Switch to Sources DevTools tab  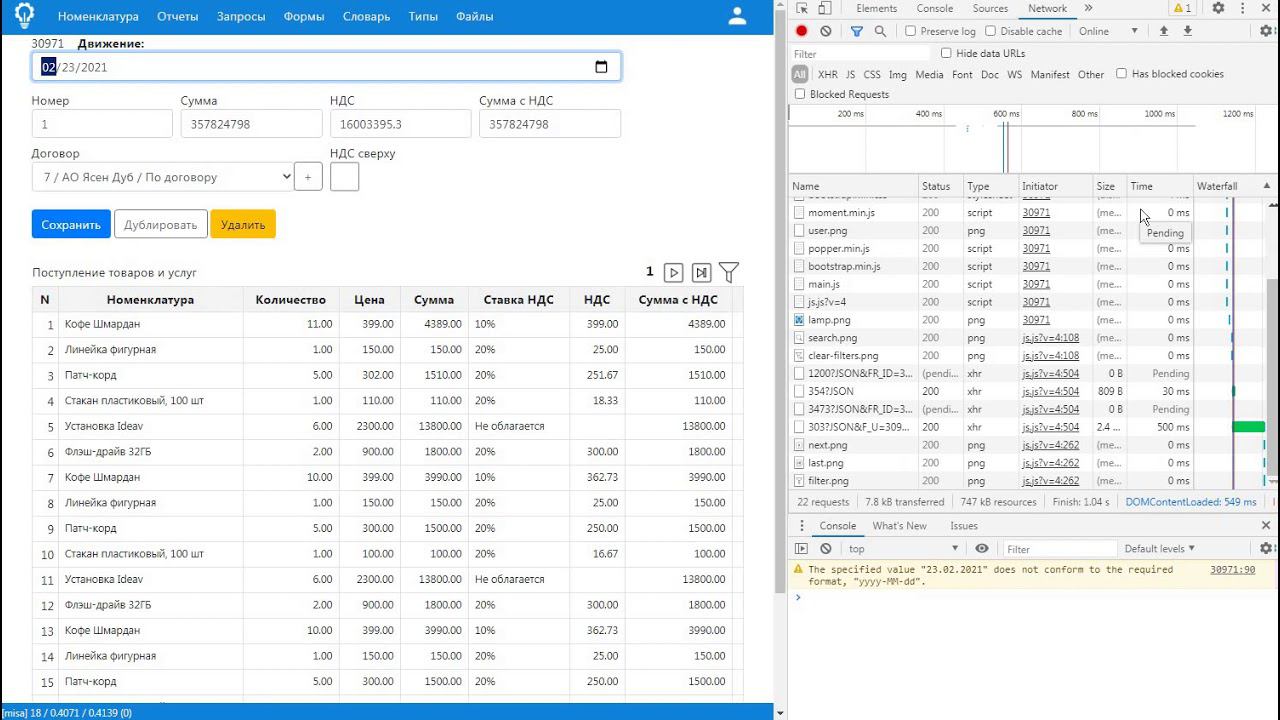click(x=990, y=8)
